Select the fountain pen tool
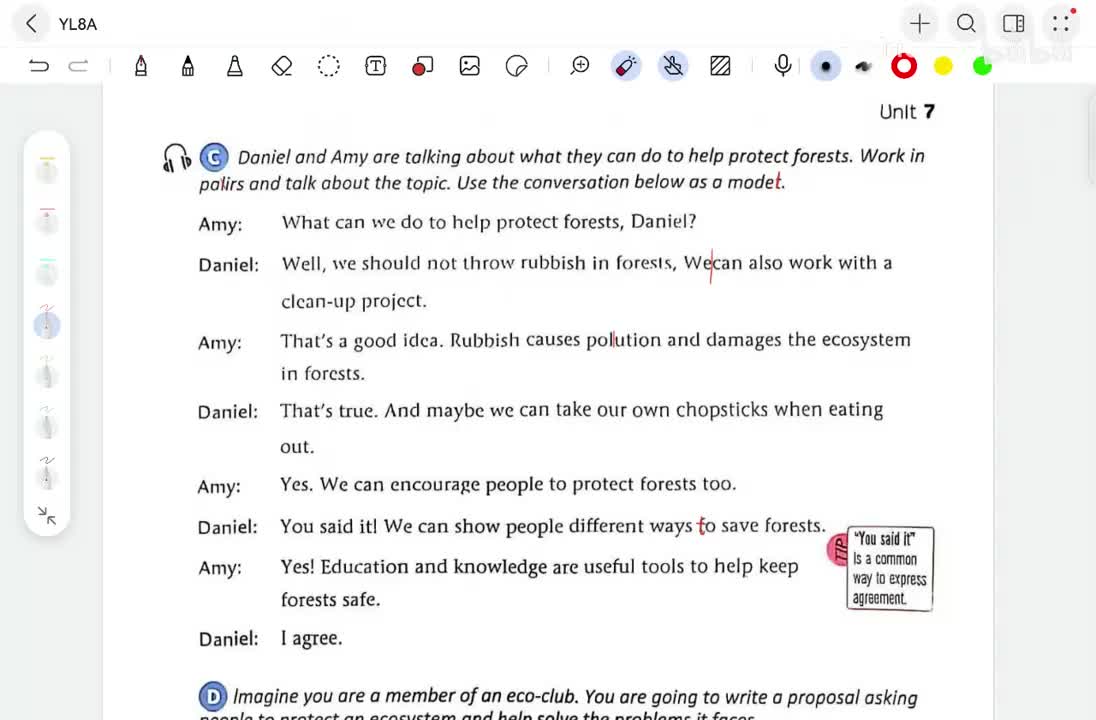Viewport: 1096px width, 720px height. [140, 66]
